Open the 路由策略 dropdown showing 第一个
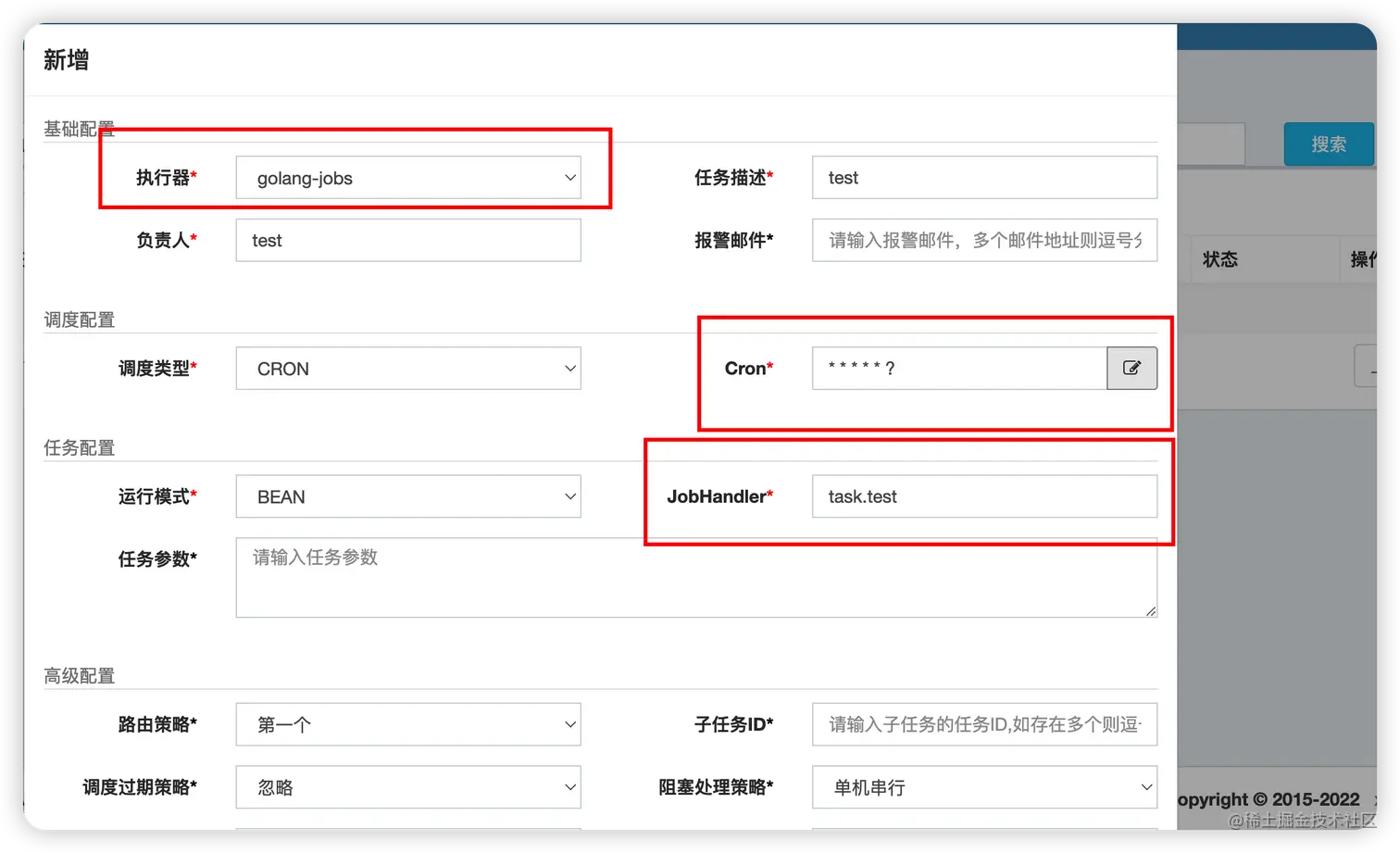Image resolution: width=1400 pixels, height=853 pixels. click(x=408, y=724)
